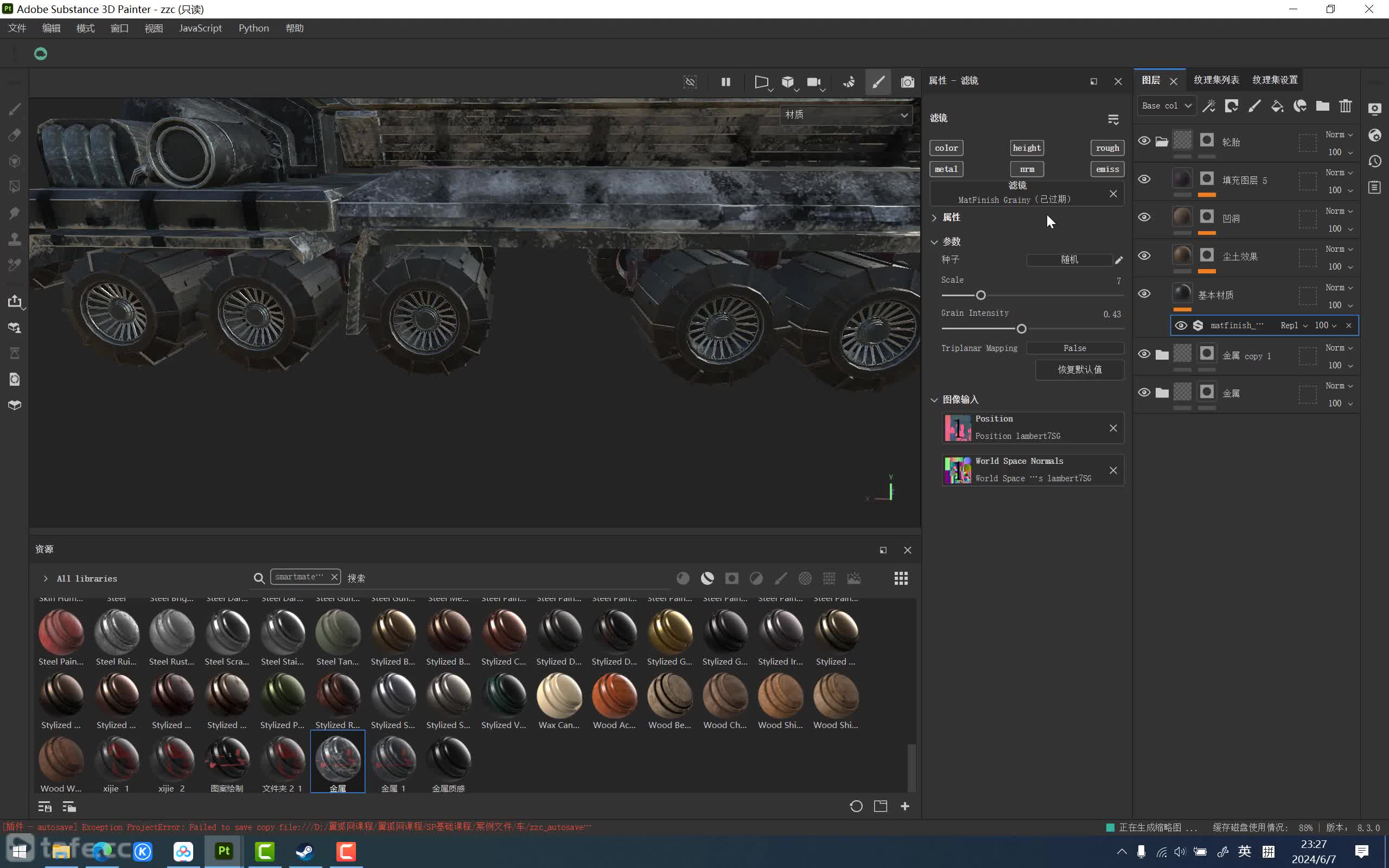Viewport: 1389px width, 868px height.
Task: Remove the MatFinish Grainy filter
Action: click(1113, 194)
